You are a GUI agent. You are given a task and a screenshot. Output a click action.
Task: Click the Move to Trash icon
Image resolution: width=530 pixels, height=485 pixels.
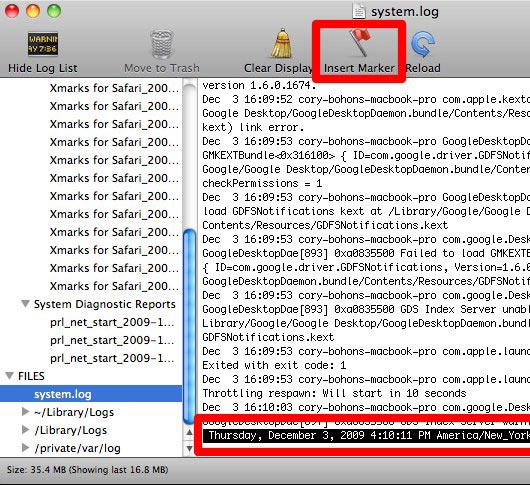(162, 45)
